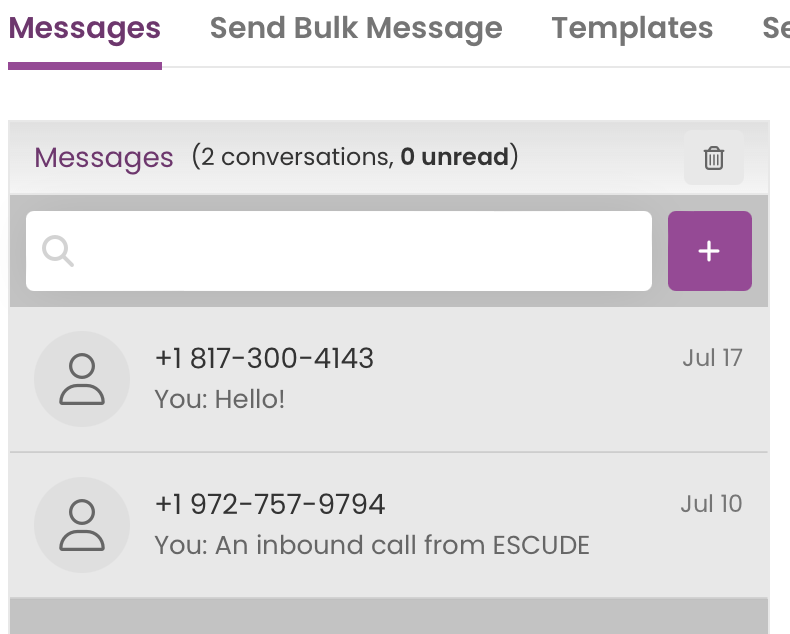This screenshot has width=790, height=634.
Task: Select the 'You: Hello!' message preview
Action: (x=220, y=400)
